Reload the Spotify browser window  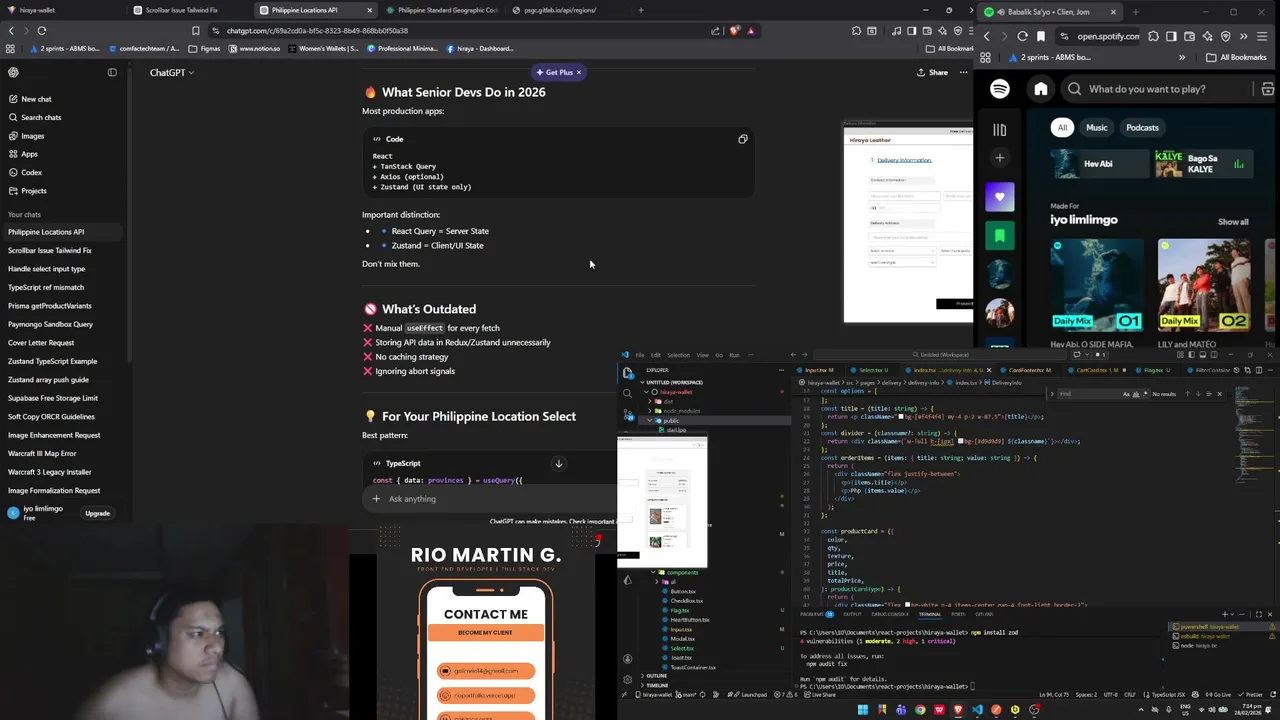(1022, 36)
